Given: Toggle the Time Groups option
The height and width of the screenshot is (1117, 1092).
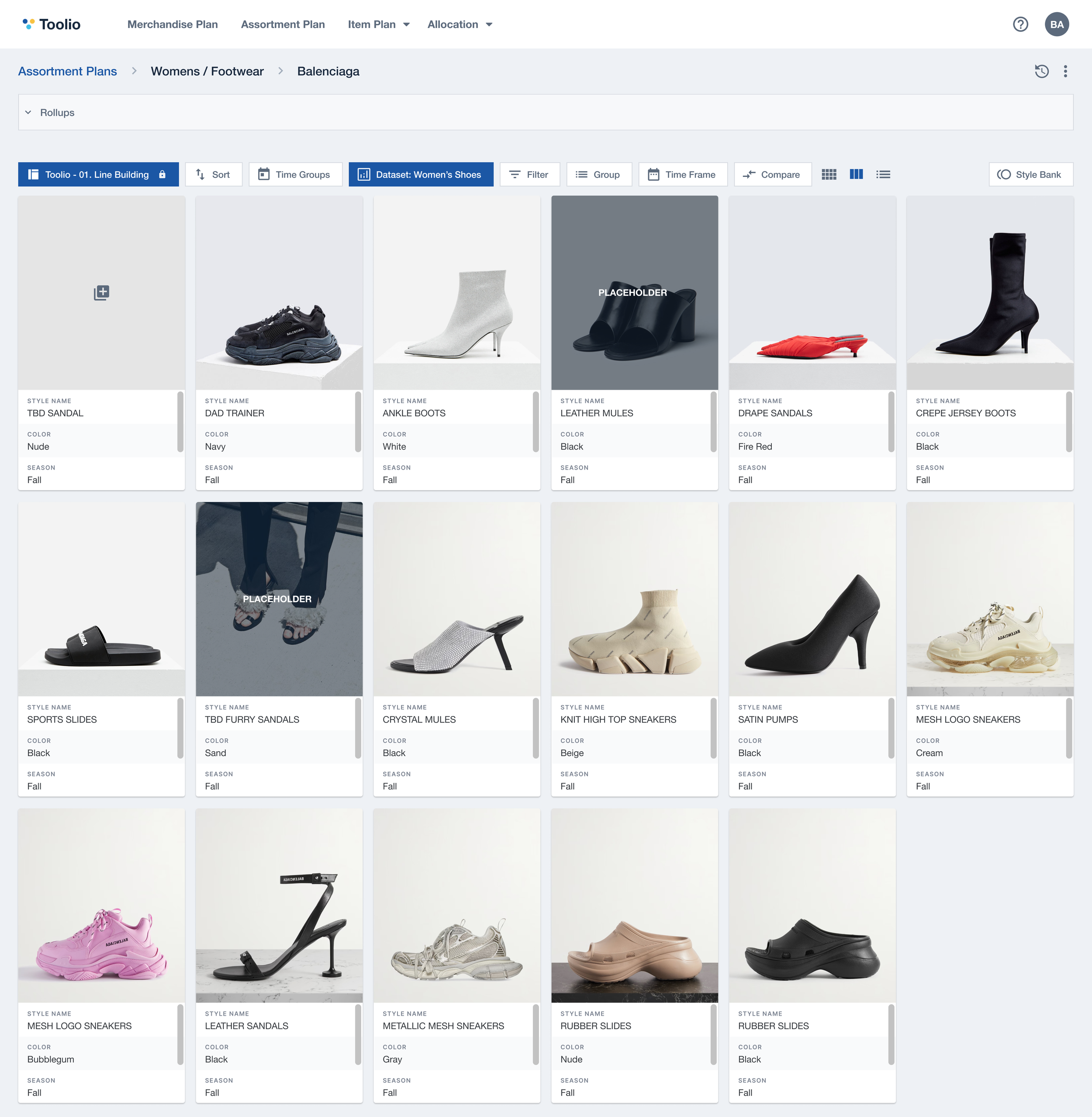Looking at the screenshot, I should coord(295,174).
